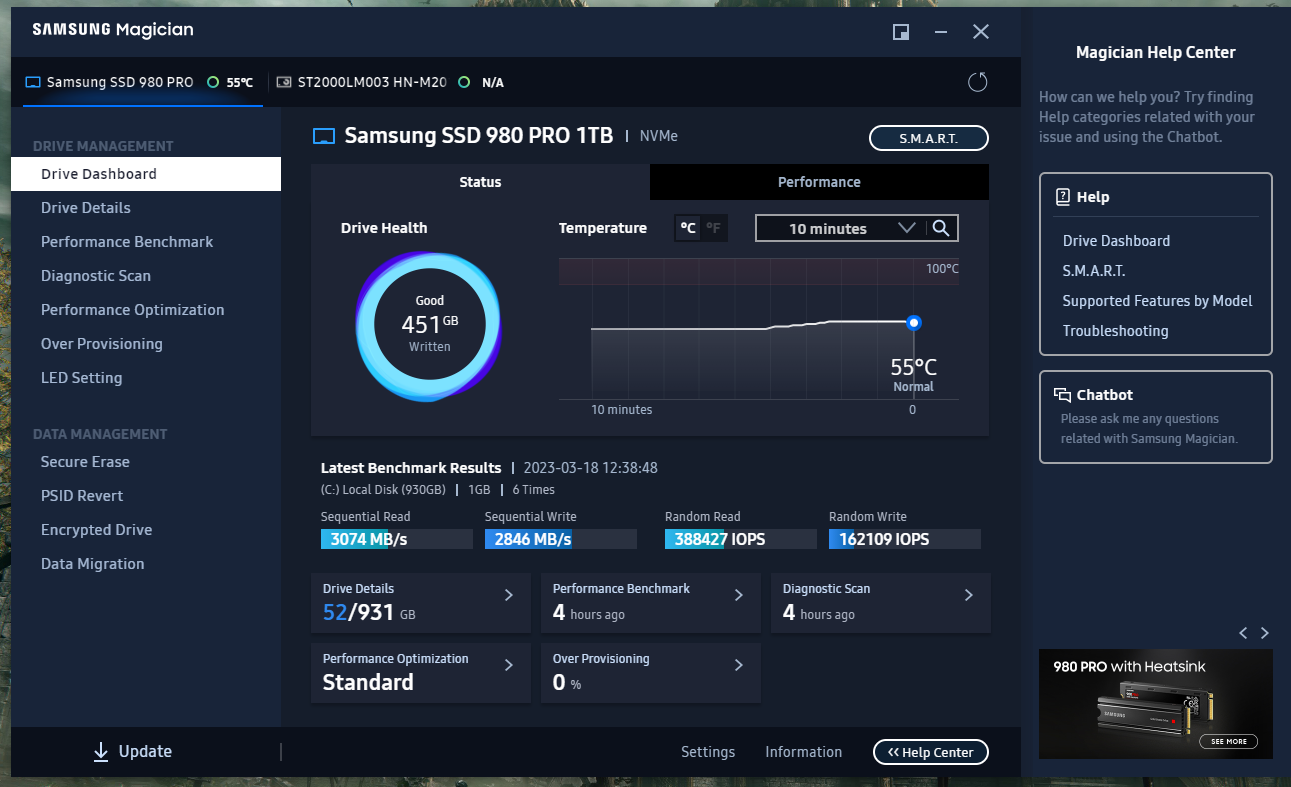Image resolution: width=1291 pixels, height=787 pixels.
Task: Click the Help question mark icon
Action: (1063, 197)
